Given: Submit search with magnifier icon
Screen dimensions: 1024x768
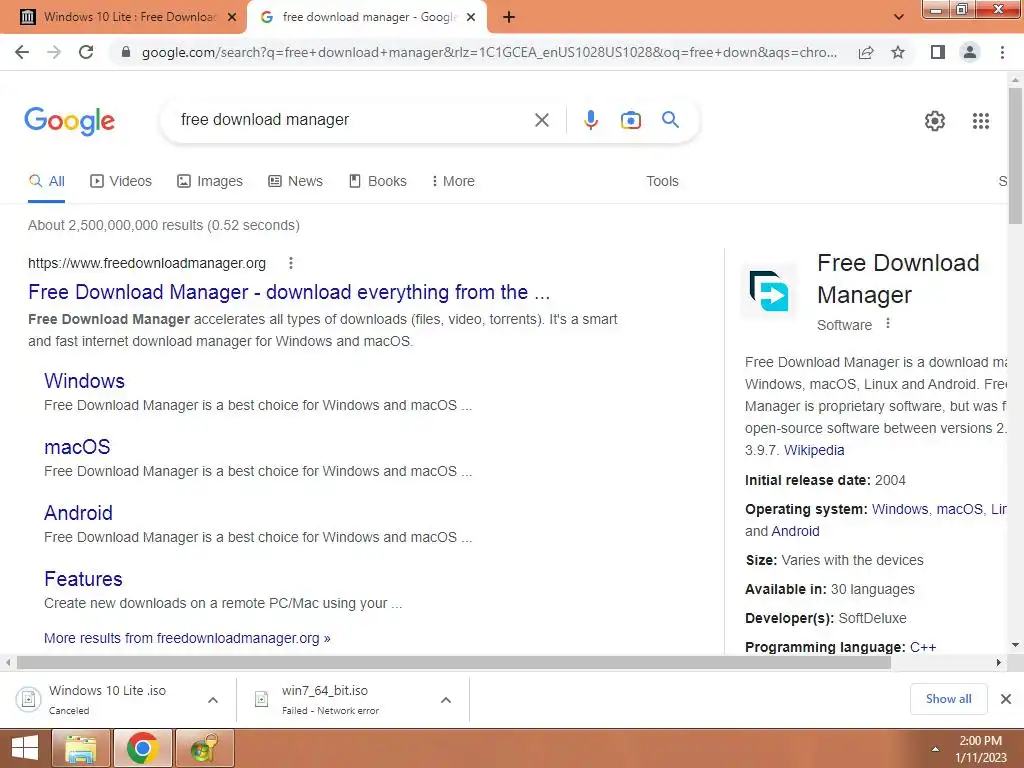Looking at the screenshot, I should point(670,120).
